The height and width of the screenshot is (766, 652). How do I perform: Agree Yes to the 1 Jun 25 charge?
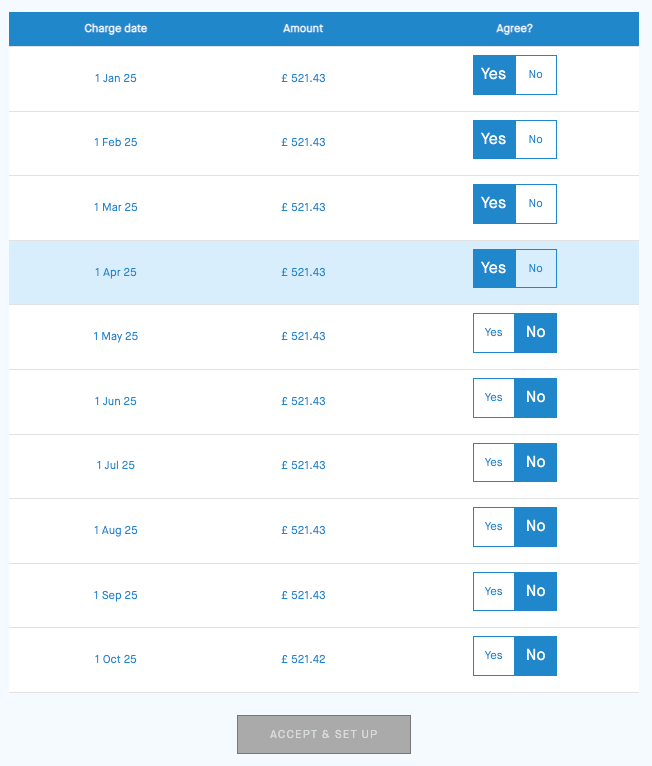(x=493, y=398)
